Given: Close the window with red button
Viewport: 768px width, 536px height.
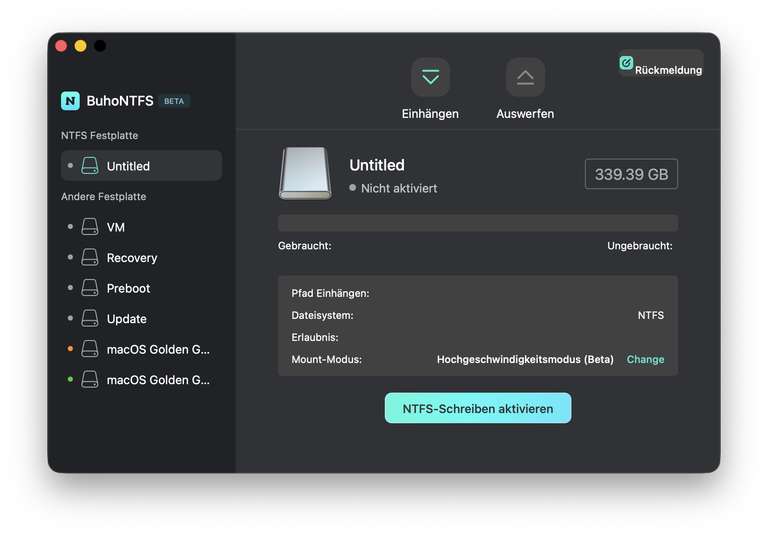Looking at the screenshot, I should [61, 46].
